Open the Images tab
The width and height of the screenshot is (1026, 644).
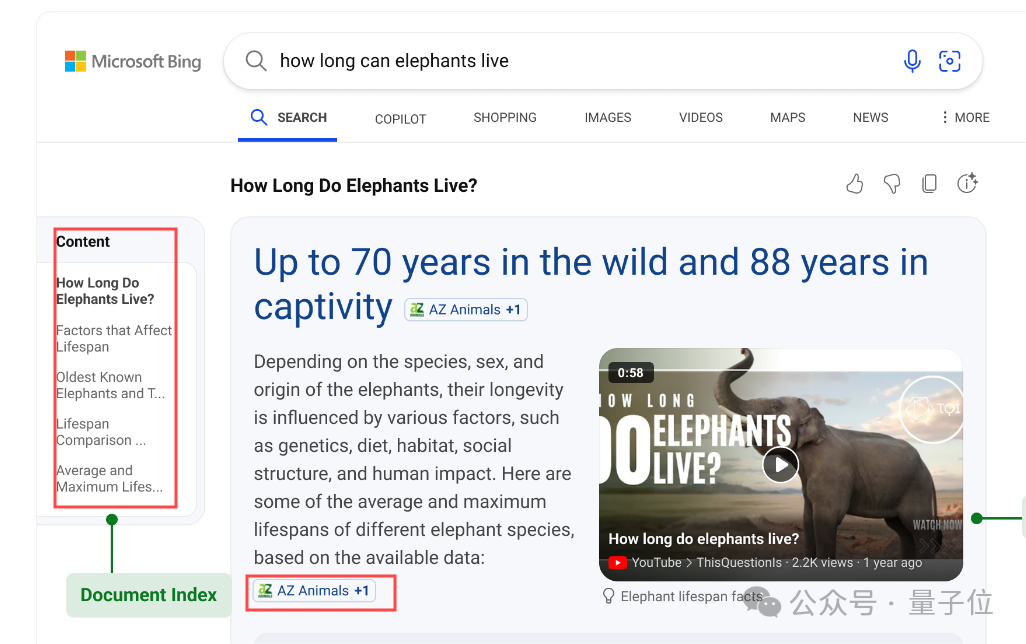608,118
